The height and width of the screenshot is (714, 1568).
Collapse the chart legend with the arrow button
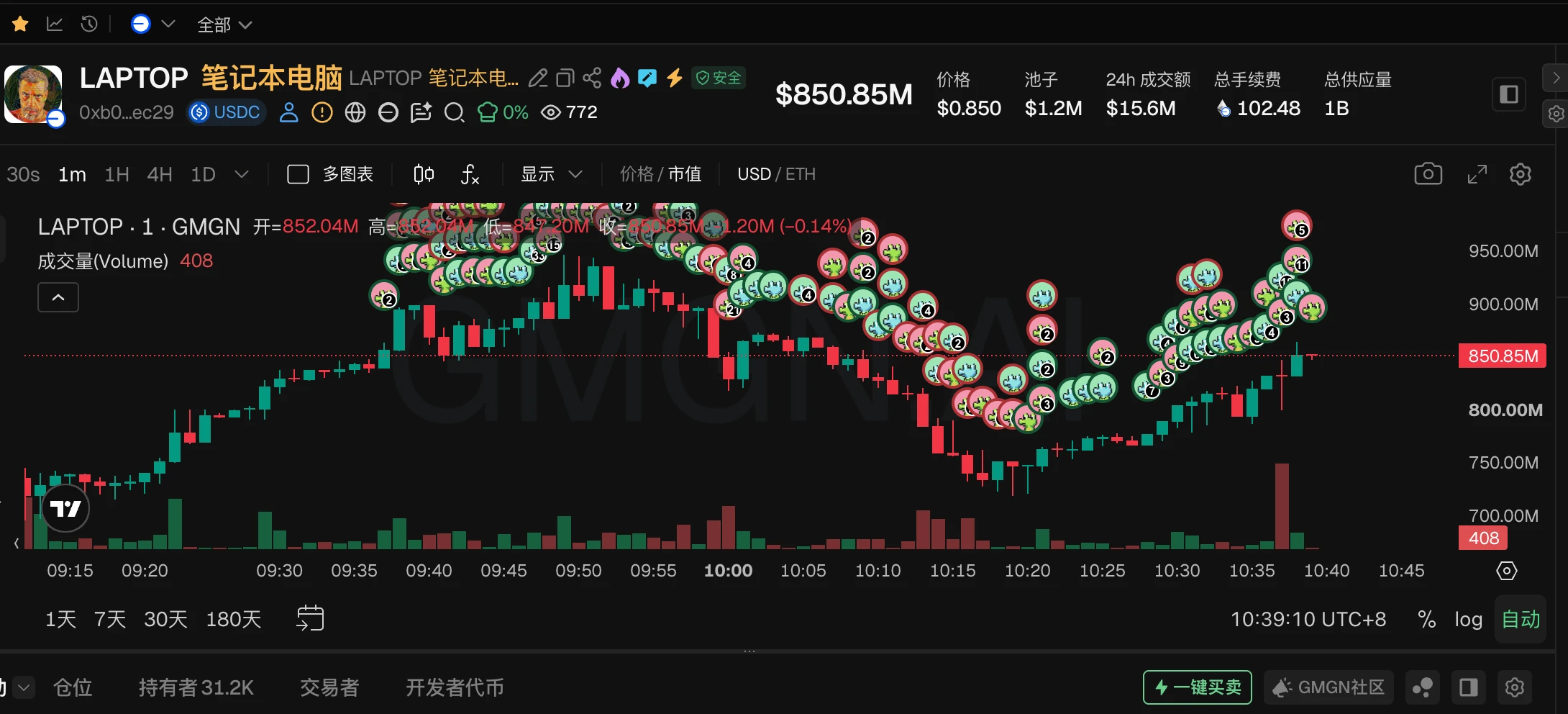click(58, 297)
